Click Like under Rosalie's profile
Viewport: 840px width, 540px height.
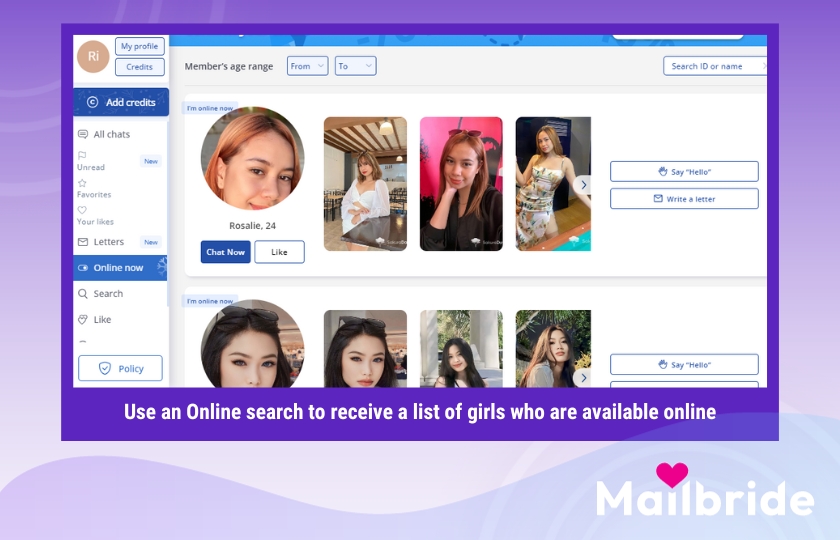coord(279,252)
